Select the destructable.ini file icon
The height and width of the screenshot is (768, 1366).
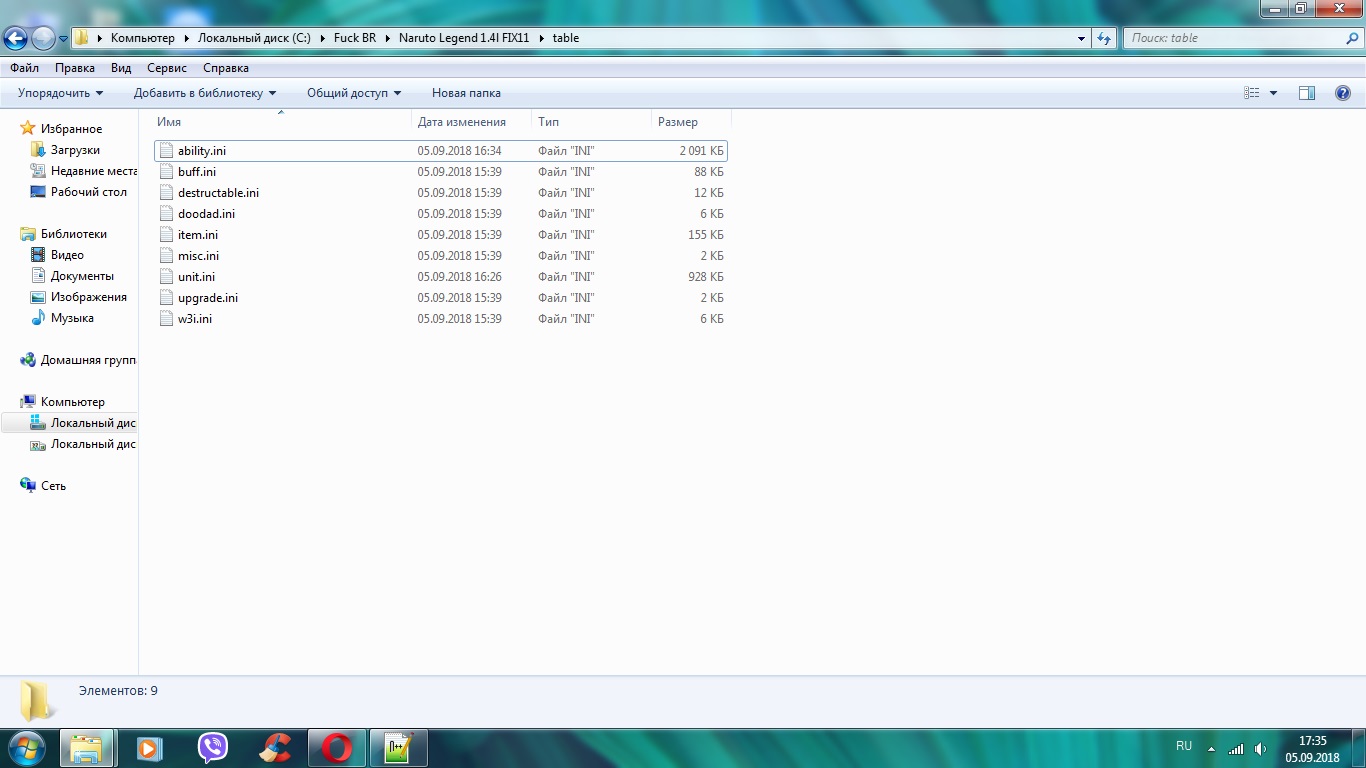[166, 193]
